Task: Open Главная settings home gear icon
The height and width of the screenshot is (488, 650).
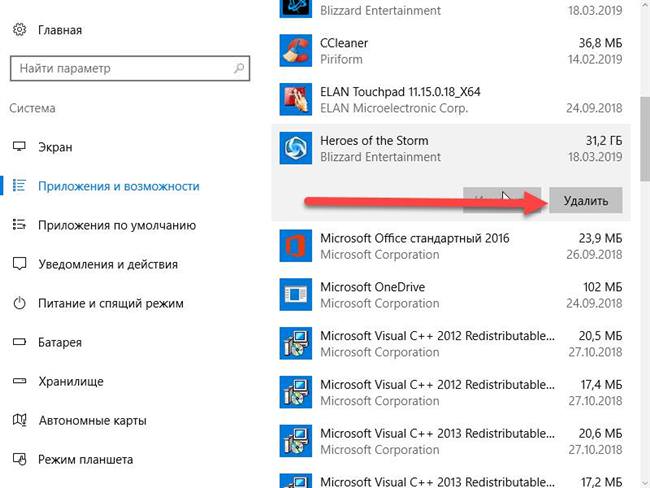Action: (x=19, y=30)
